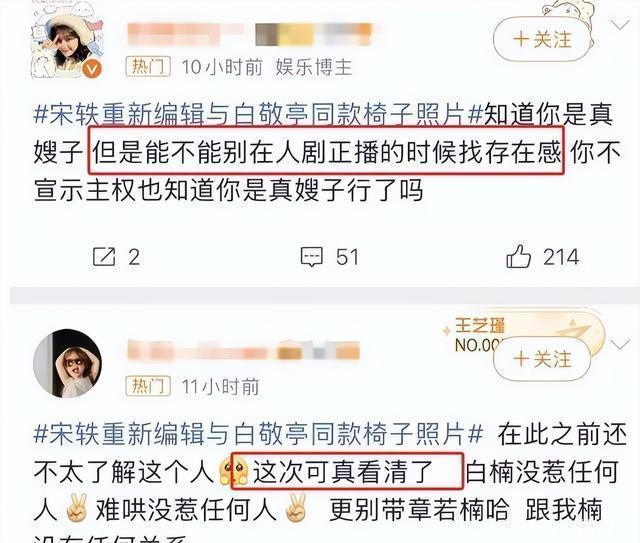Open hashtag topic in first post

point(258,115)
